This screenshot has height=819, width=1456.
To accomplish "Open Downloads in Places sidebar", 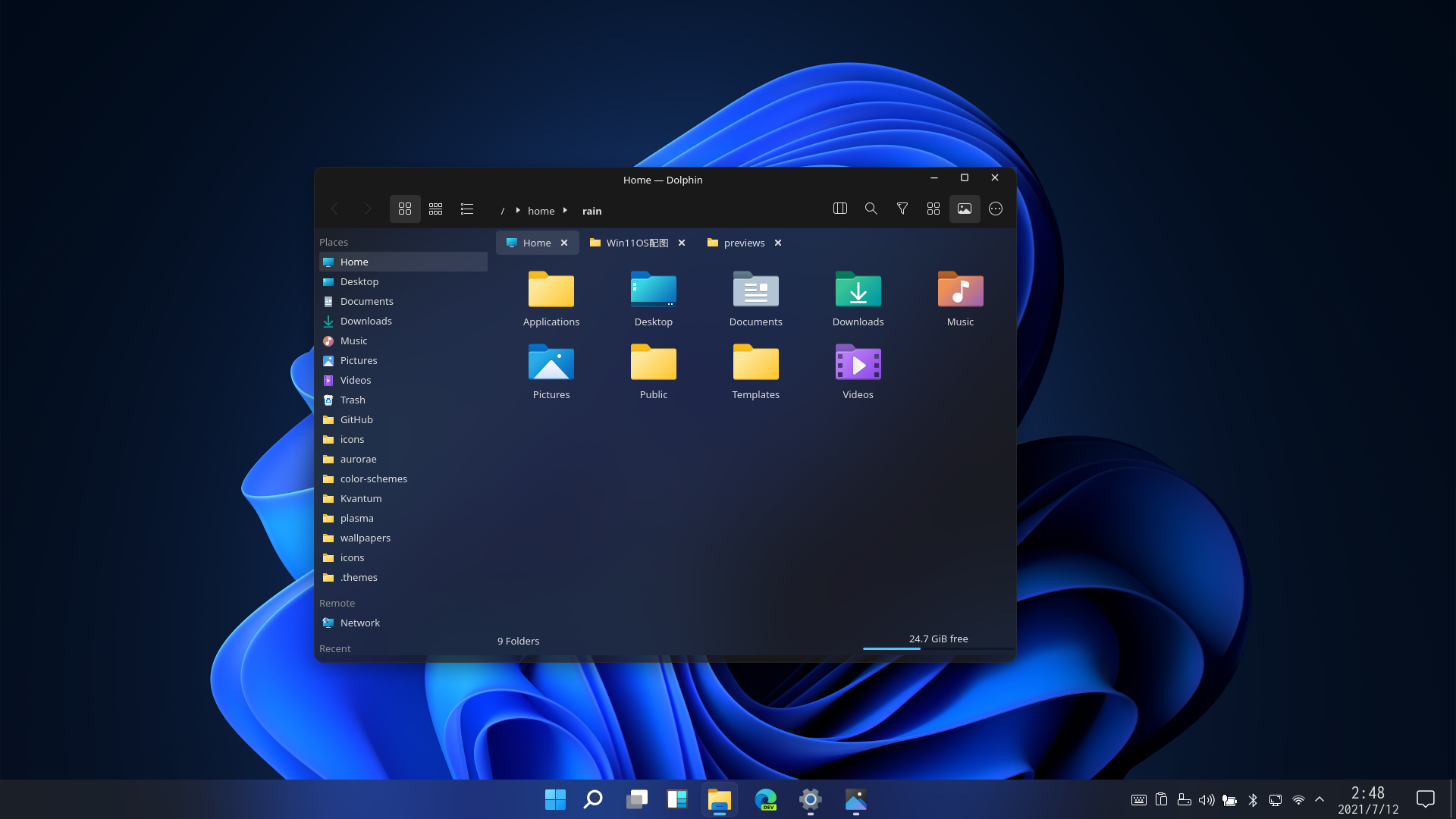I will point(403,321).
